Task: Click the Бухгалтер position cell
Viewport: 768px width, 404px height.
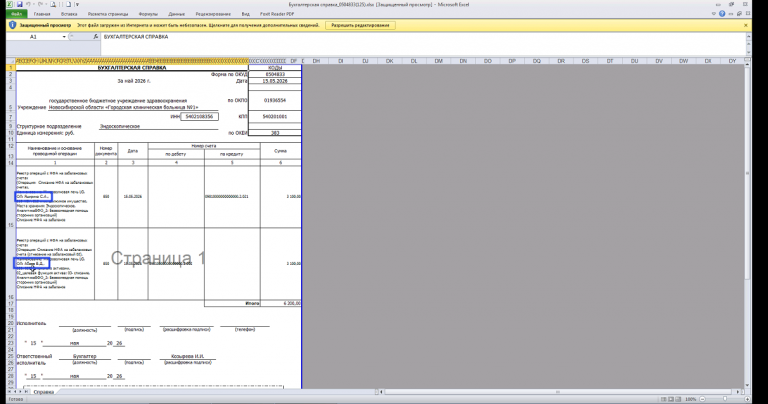Action: pos(85,356)
